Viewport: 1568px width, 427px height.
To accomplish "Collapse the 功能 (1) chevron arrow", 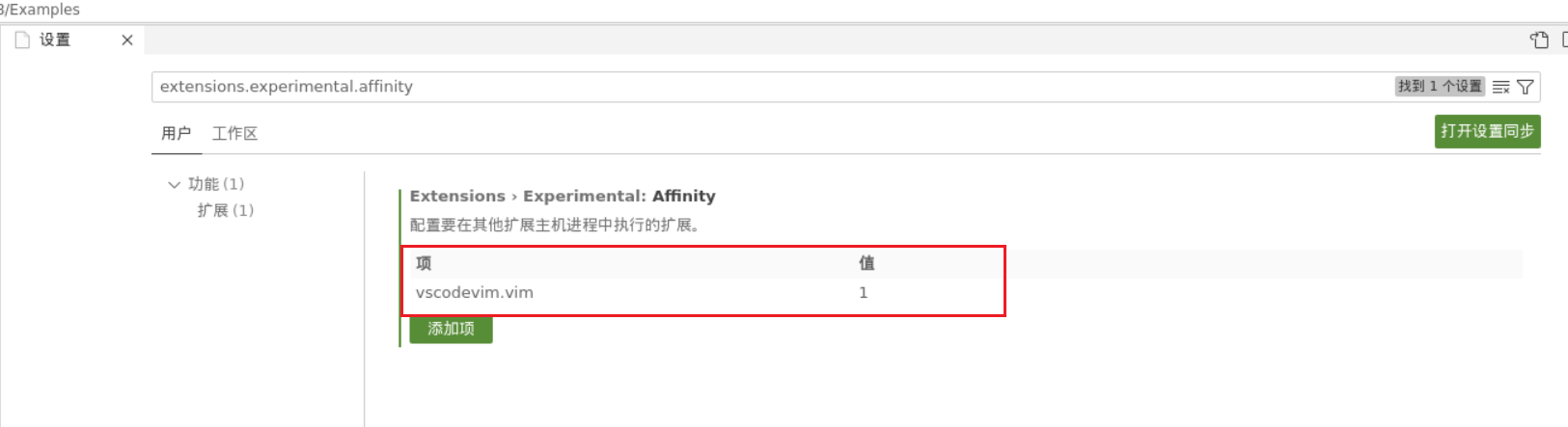I will [x=174, y=184].
